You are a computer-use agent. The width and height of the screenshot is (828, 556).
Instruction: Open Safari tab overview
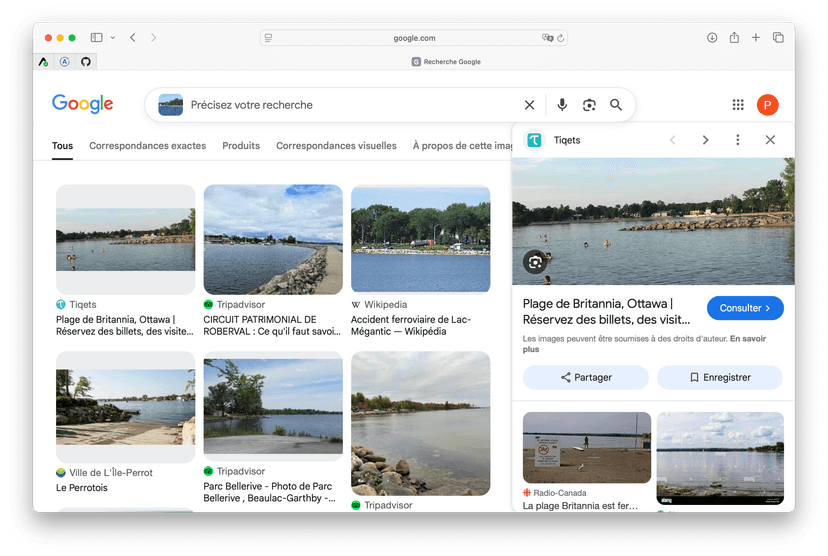(778, 38)
